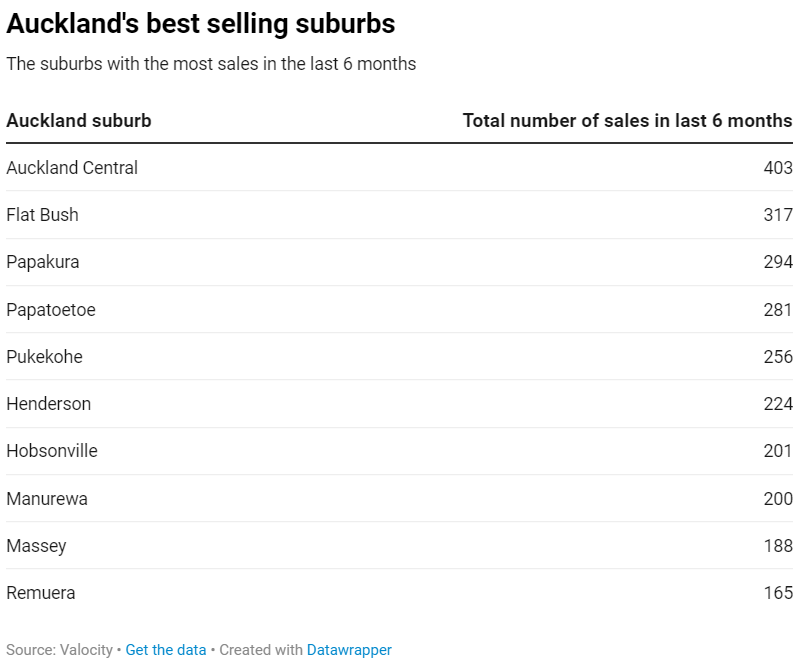
Task: Select the 165 sales figure
Action: [778, 593]
